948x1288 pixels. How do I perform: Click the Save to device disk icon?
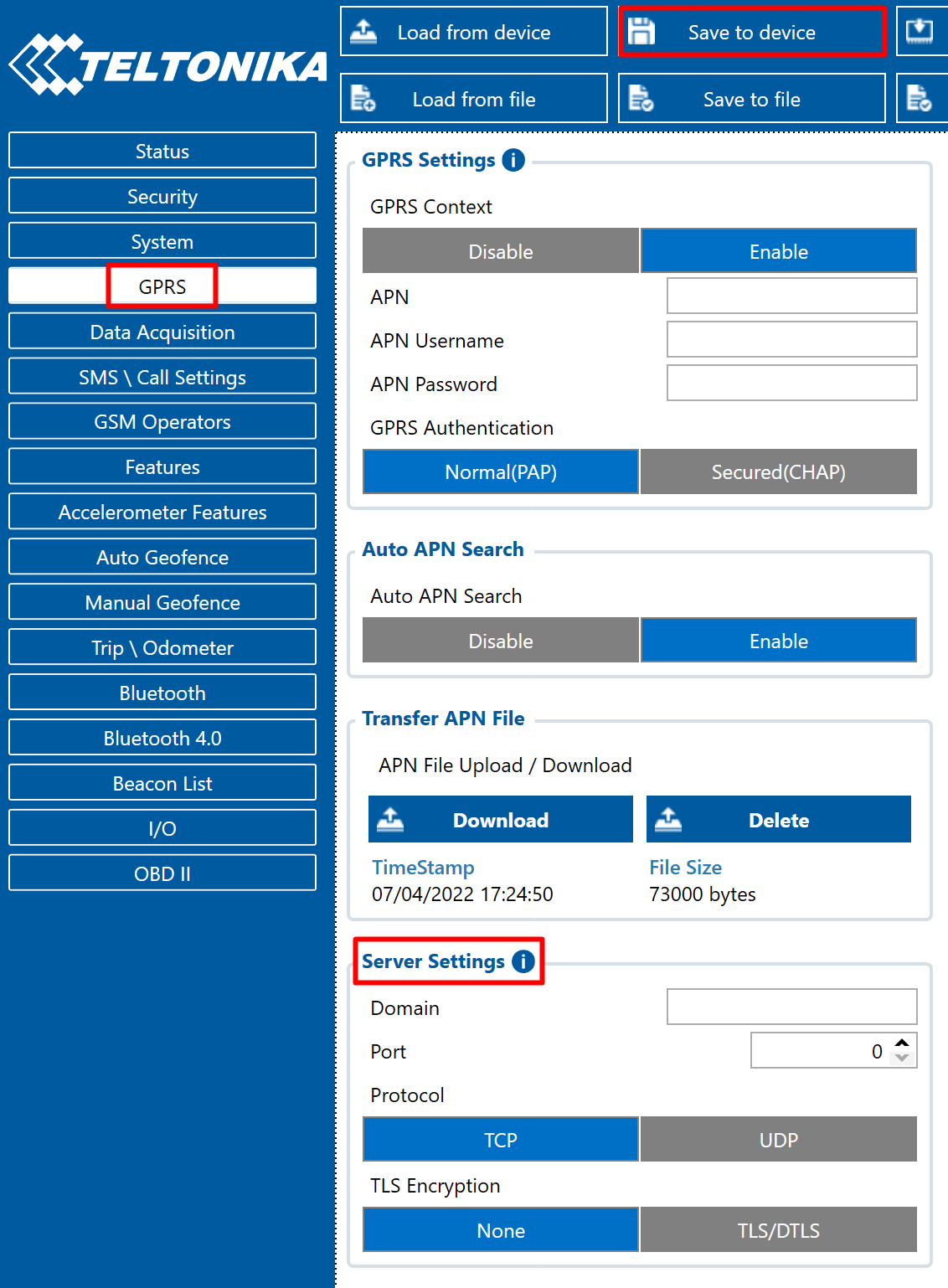pyautogui.click(x=645, y=31)
